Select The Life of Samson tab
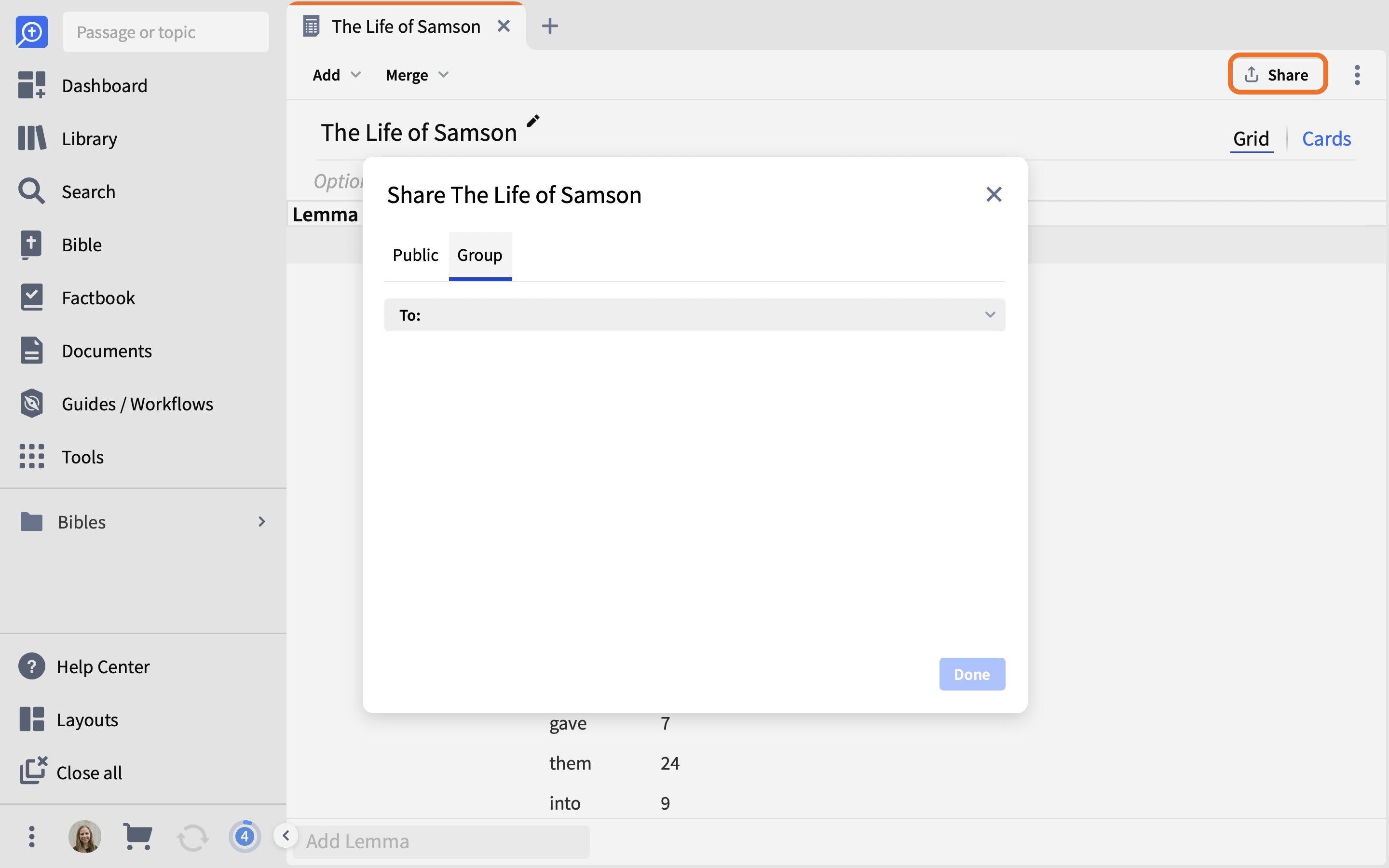Screen dimensions: 1389x868 coord(406,27)
